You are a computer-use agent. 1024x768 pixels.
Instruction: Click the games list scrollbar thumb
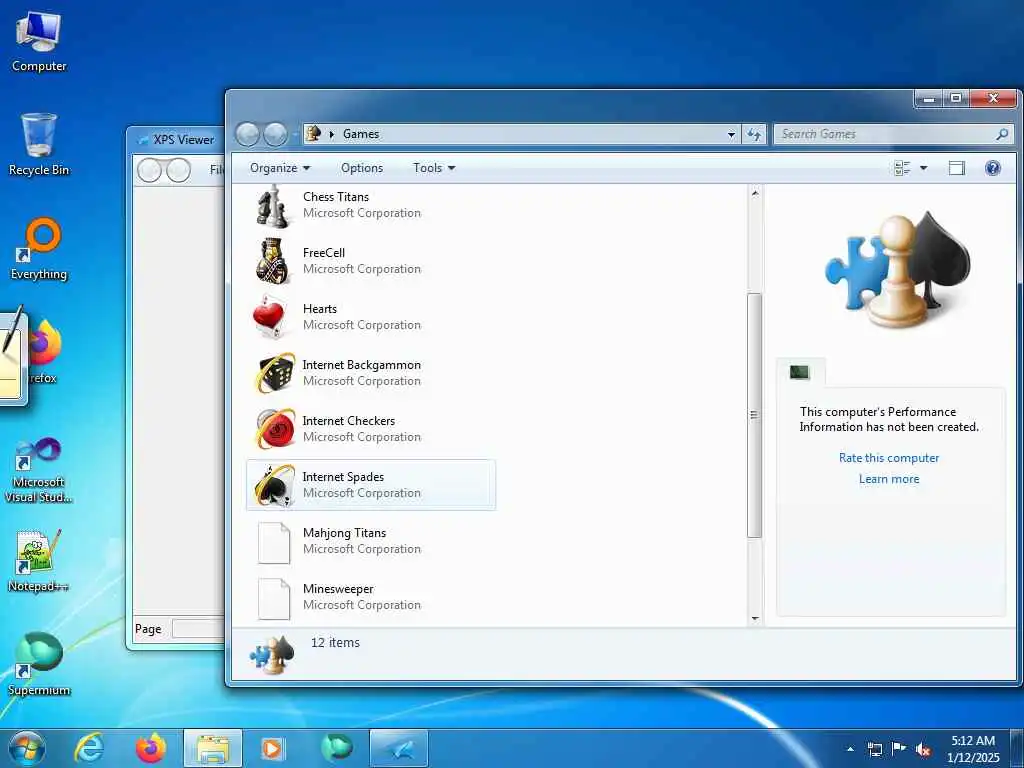click(755, 415)
